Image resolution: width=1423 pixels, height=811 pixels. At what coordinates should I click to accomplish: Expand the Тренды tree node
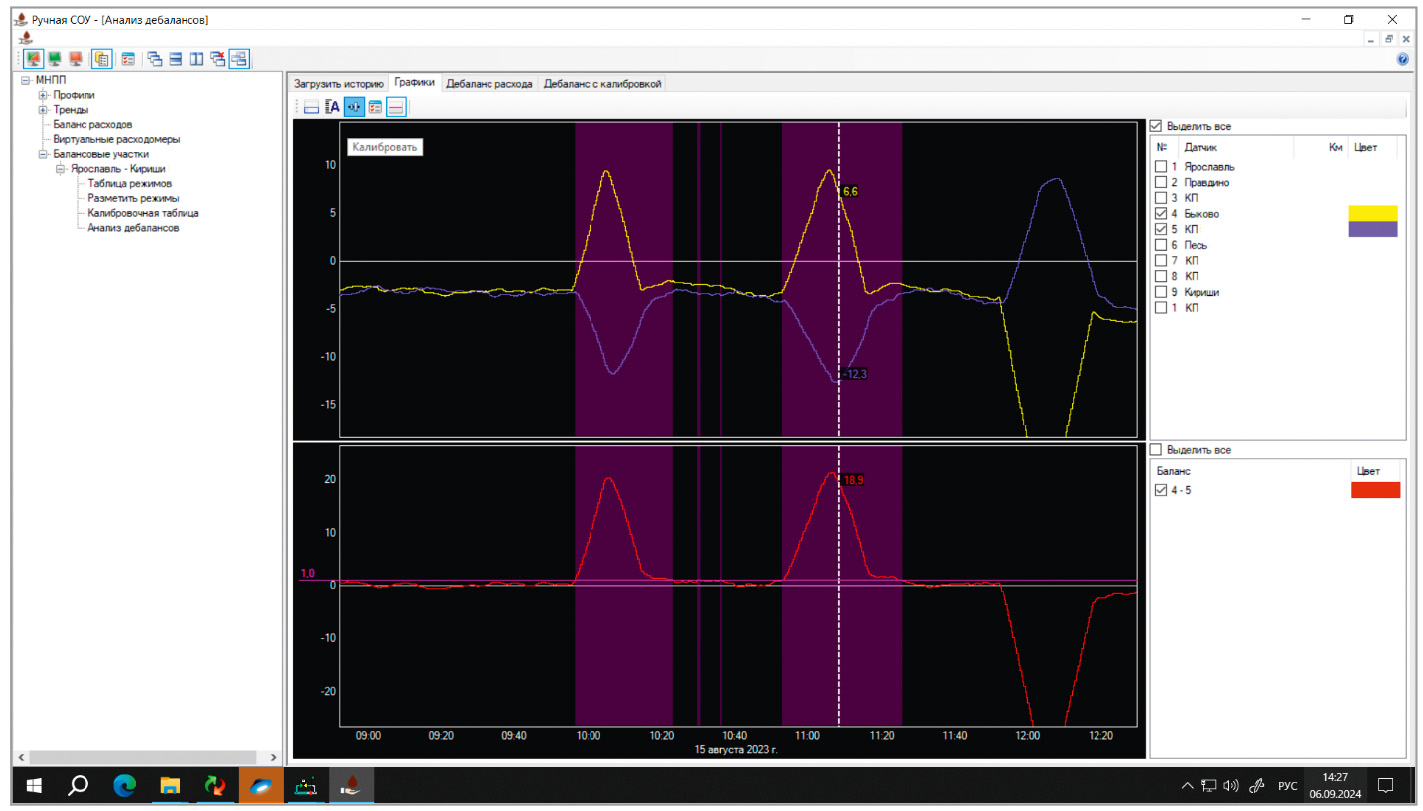tap(43, 110)
